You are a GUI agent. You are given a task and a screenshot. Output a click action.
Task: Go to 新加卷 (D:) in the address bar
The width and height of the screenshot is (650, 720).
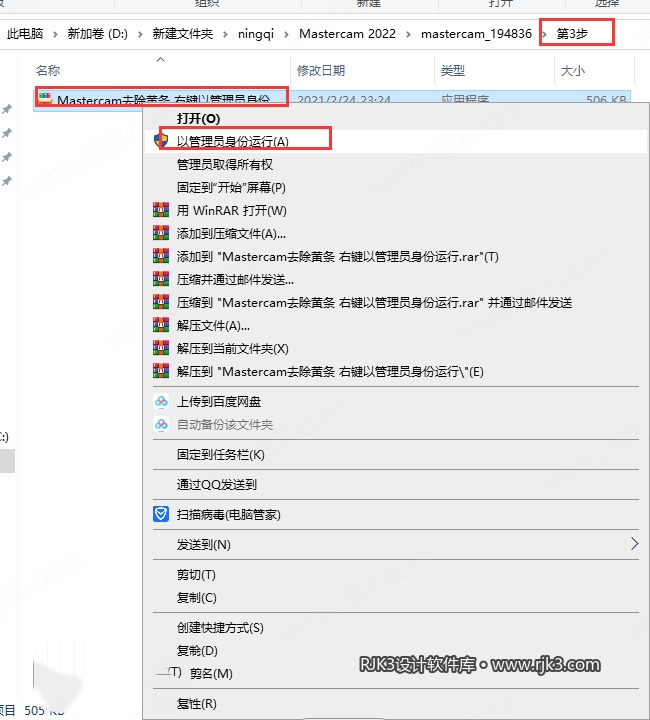point(98,34)
